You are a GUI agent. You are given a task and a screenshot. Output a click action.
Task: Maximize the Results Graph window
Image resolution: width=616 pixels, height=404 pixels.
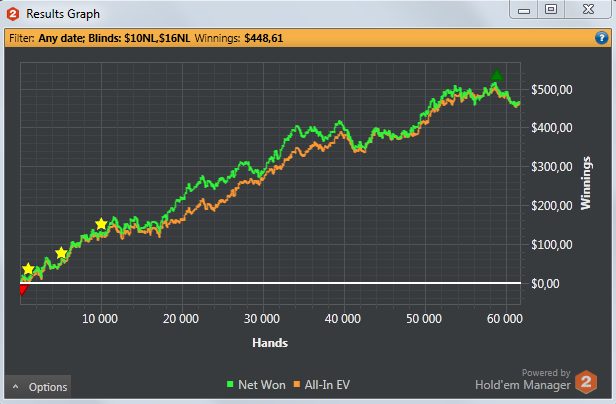tap(551, 9)
